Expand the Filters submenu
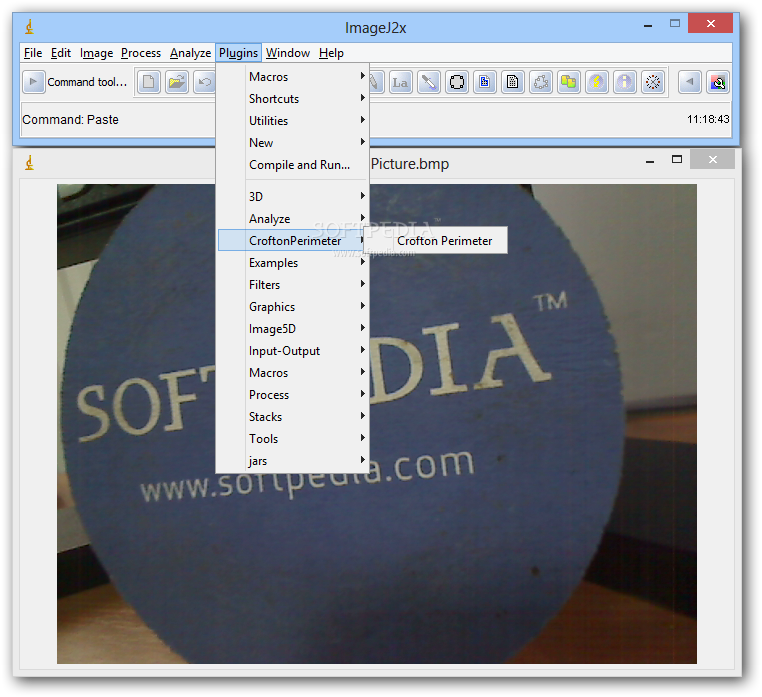The height and width of the screenshot is (697, 762). click(x=293, y=285)
